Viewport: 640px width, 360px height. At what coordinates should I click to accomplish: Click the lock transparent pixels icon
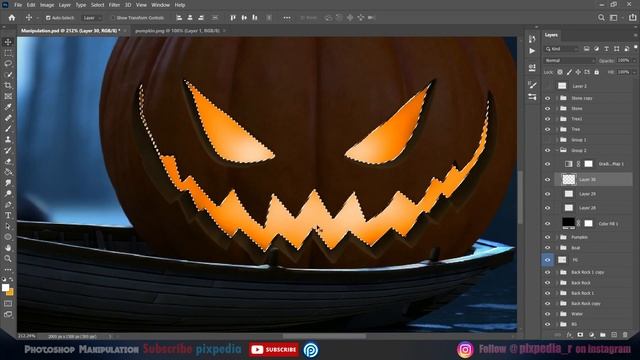tap(560, 72)
